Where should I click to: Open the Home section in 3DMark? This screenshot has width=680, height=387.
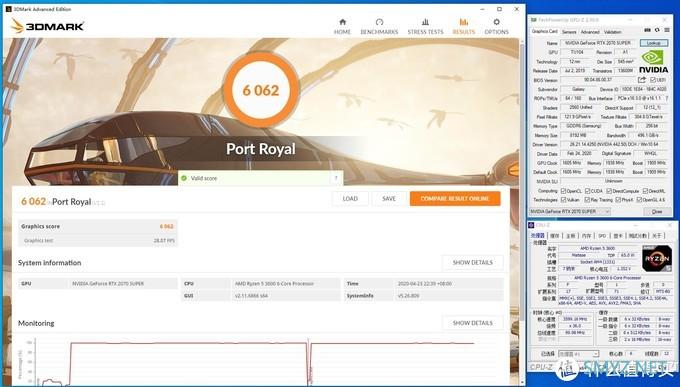(342, 26)
